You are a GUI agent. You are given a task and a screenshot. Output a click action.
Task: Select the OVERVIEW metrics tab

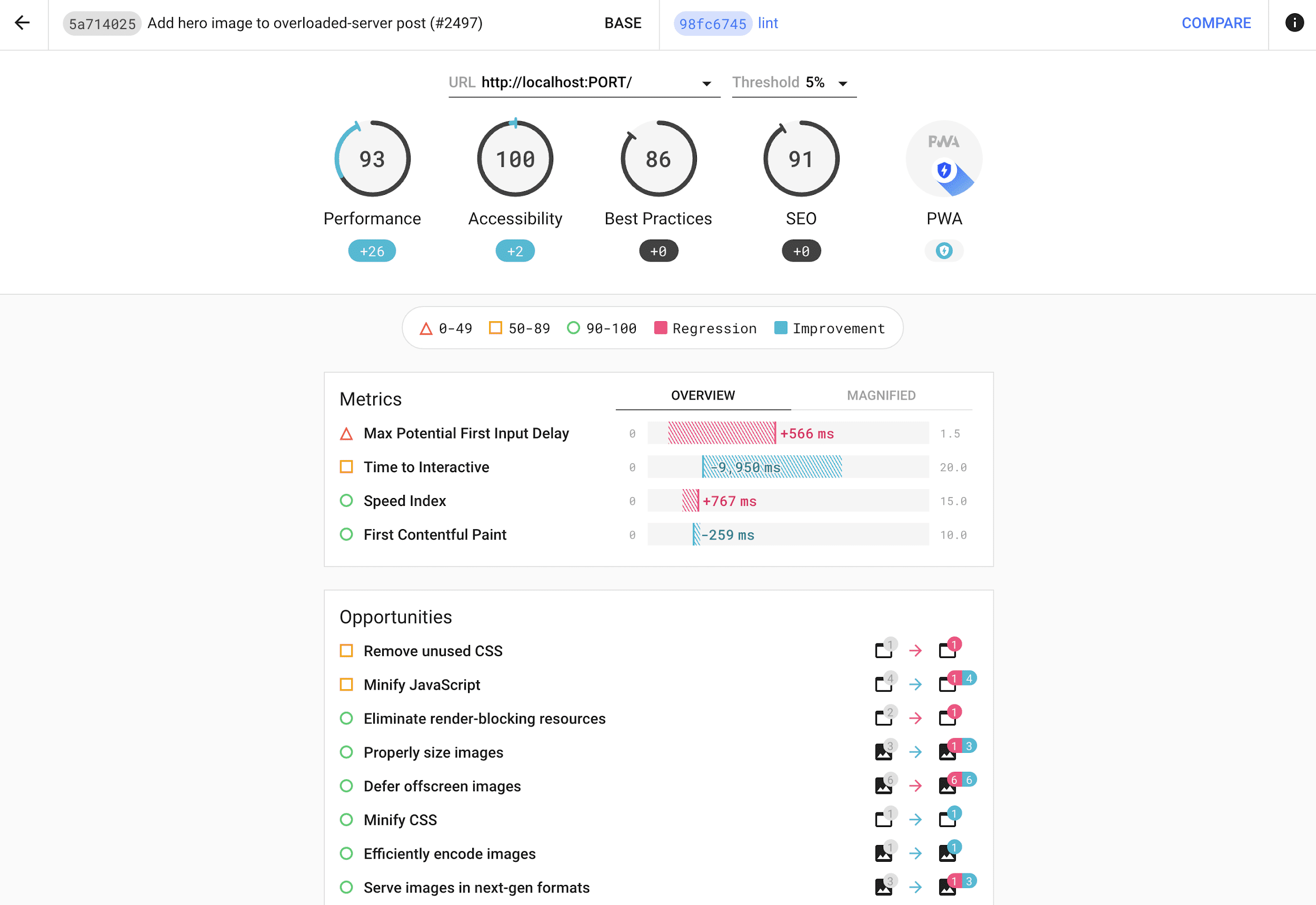tap(704, 395)
